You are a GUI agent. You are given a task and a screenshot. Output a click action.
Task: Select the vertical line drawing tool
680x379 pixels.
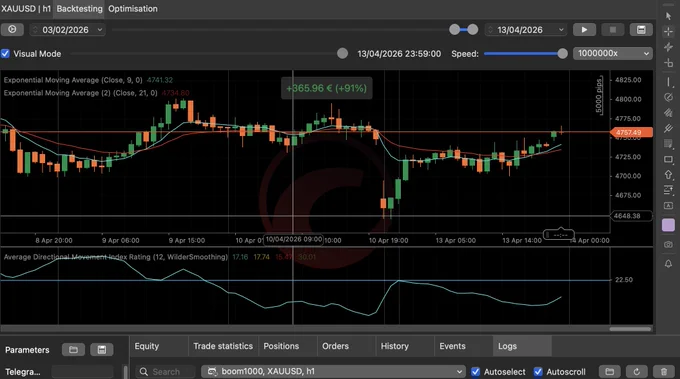click(x=668, y=82)
